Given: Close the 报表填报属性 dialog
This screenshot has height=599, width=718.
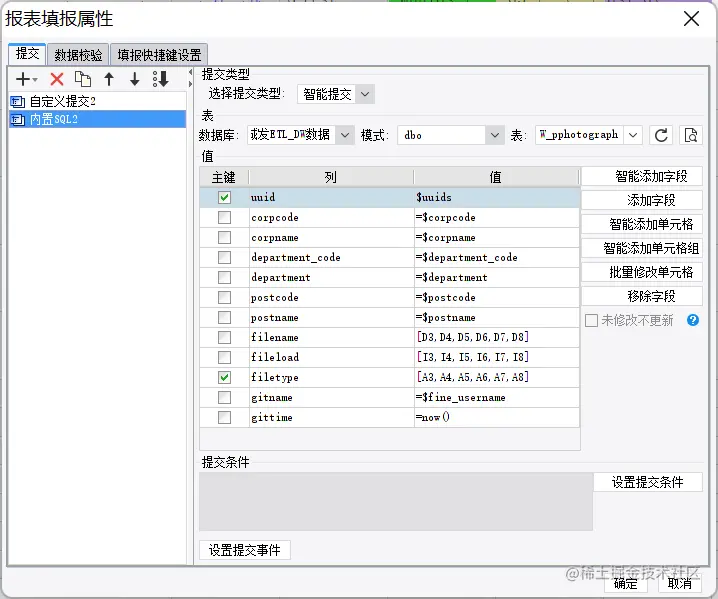Looking at the screenshot, I should click(691, 19).
